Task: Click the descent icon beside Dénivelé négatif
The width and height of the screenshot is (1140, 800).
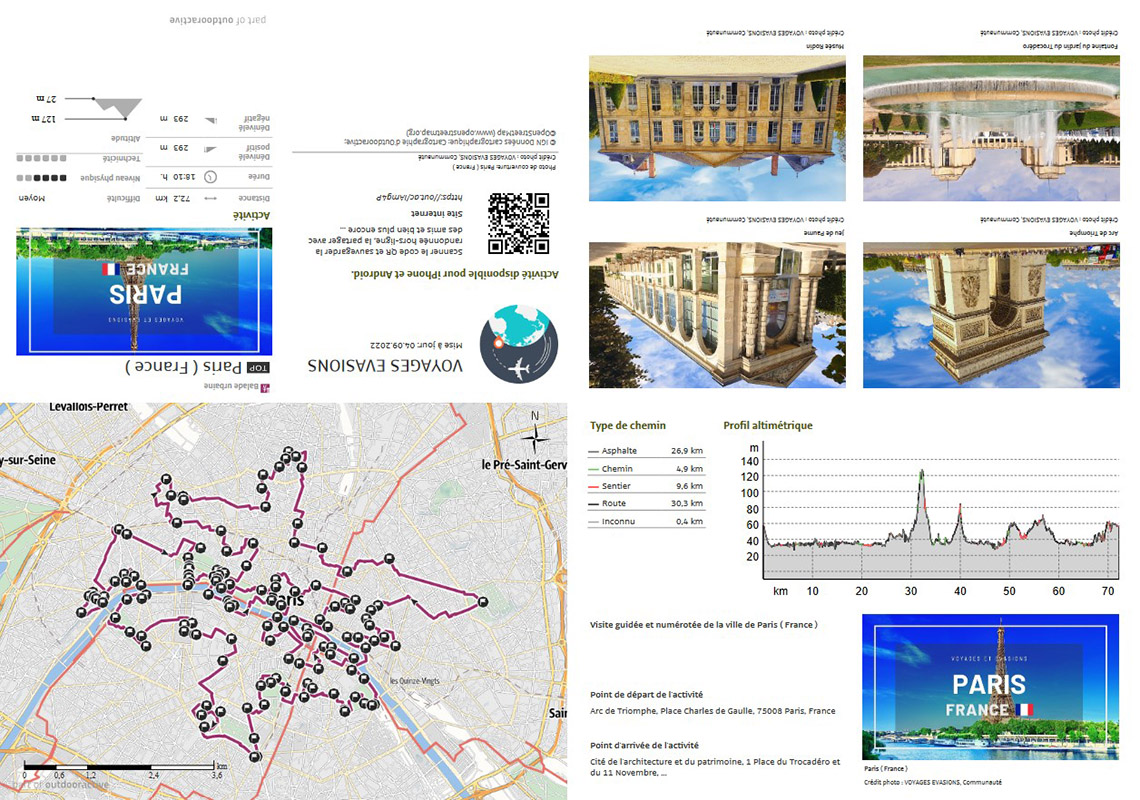Action: click(210, 120)
